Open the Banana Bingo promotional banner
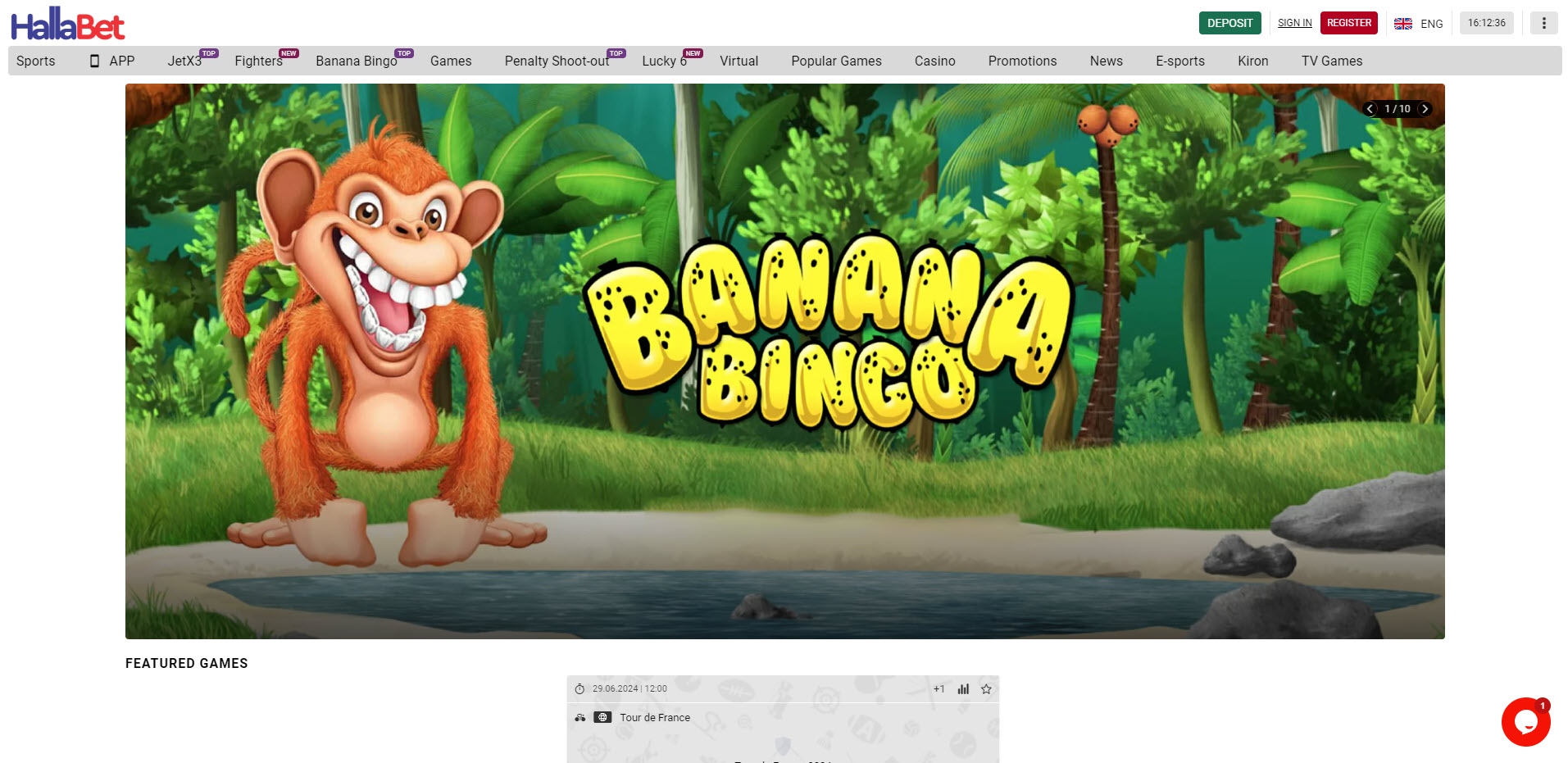The image size is (1568, 763). click(785, 361)
